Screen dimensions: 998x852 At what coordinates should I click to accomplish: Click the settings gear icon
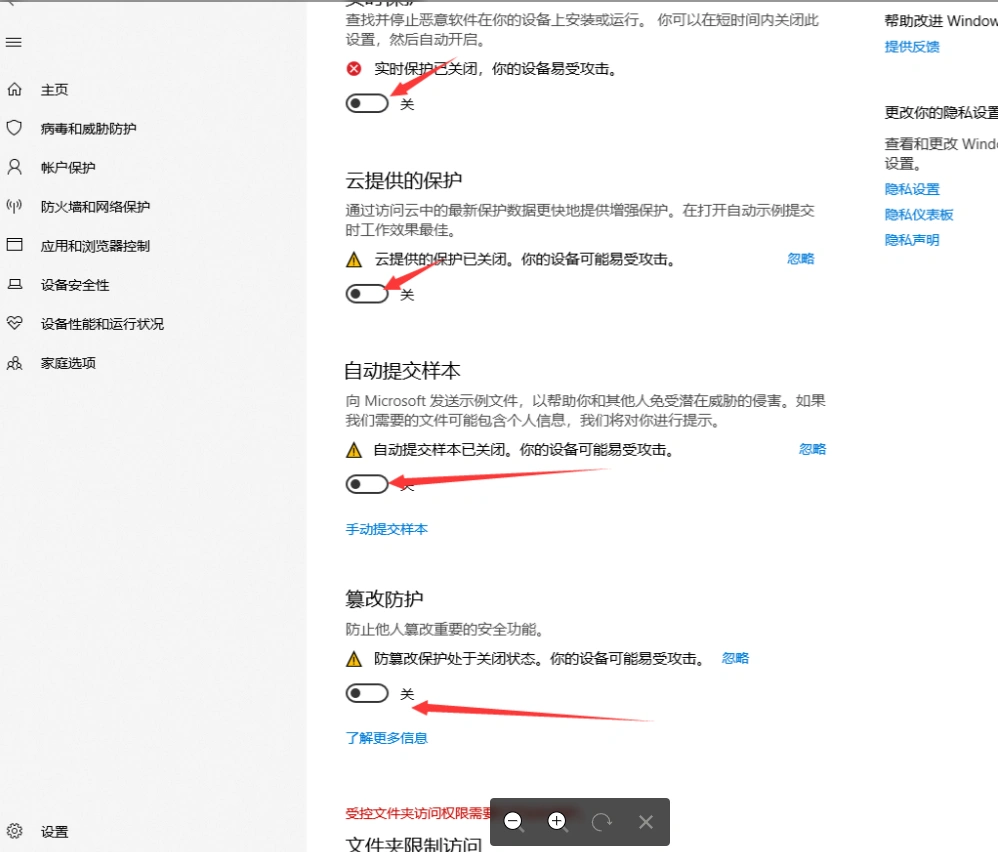click(14, 831)
